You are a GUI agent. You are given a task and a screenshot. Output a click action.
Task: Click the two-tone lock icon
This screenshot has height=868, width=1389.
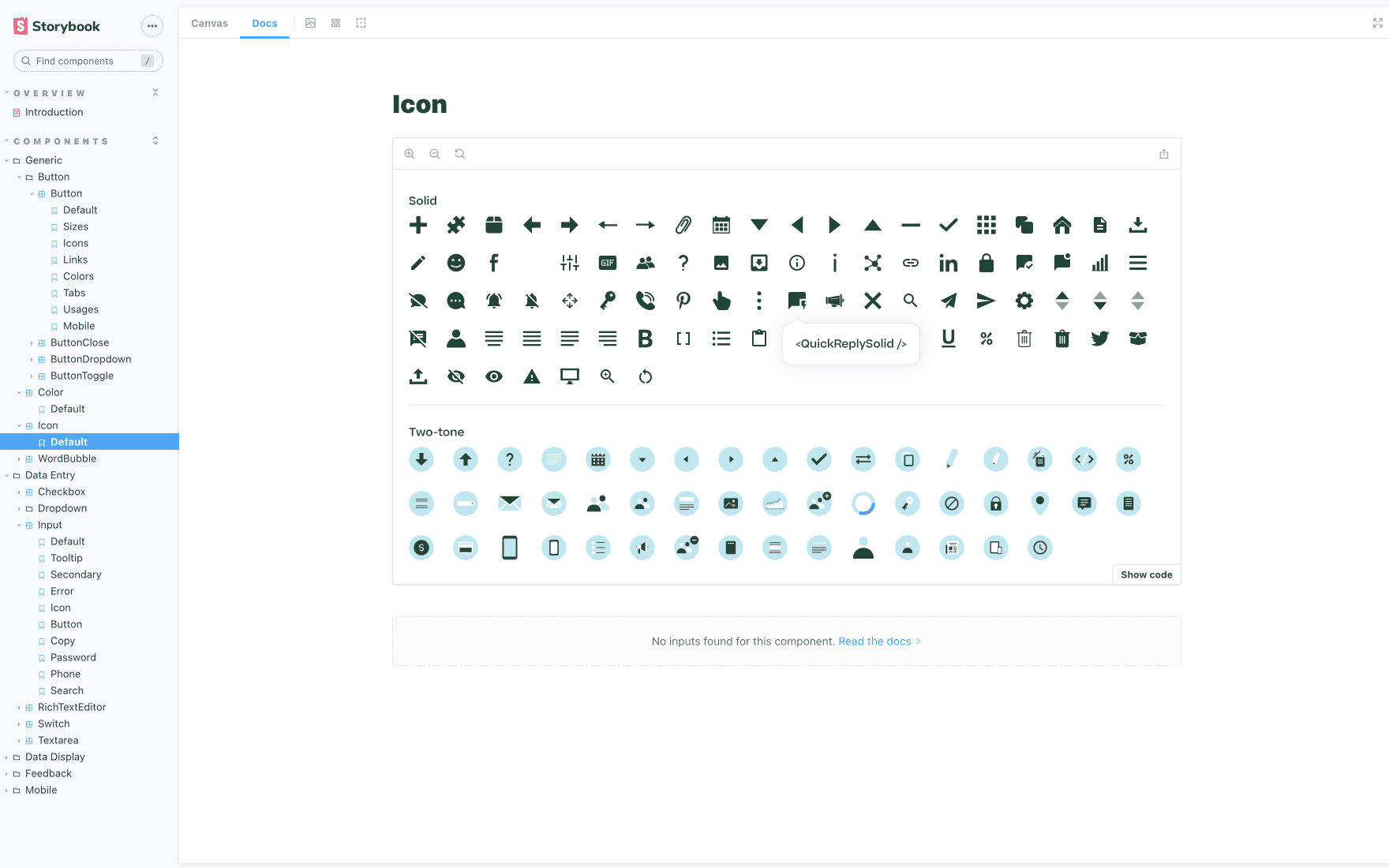coord(995,503)
